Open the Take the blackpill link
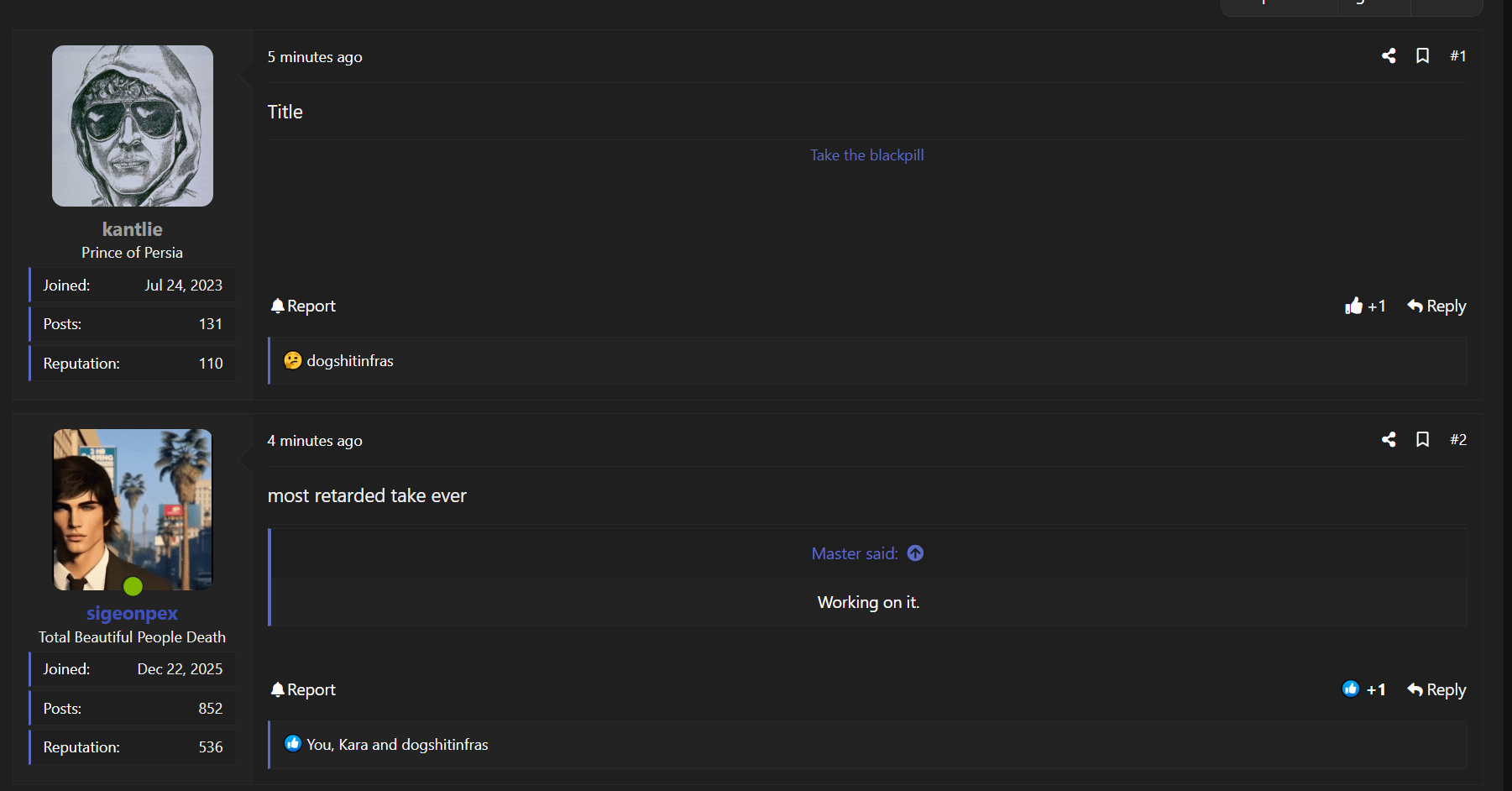The image size is (1512, 791). (867, 155)
